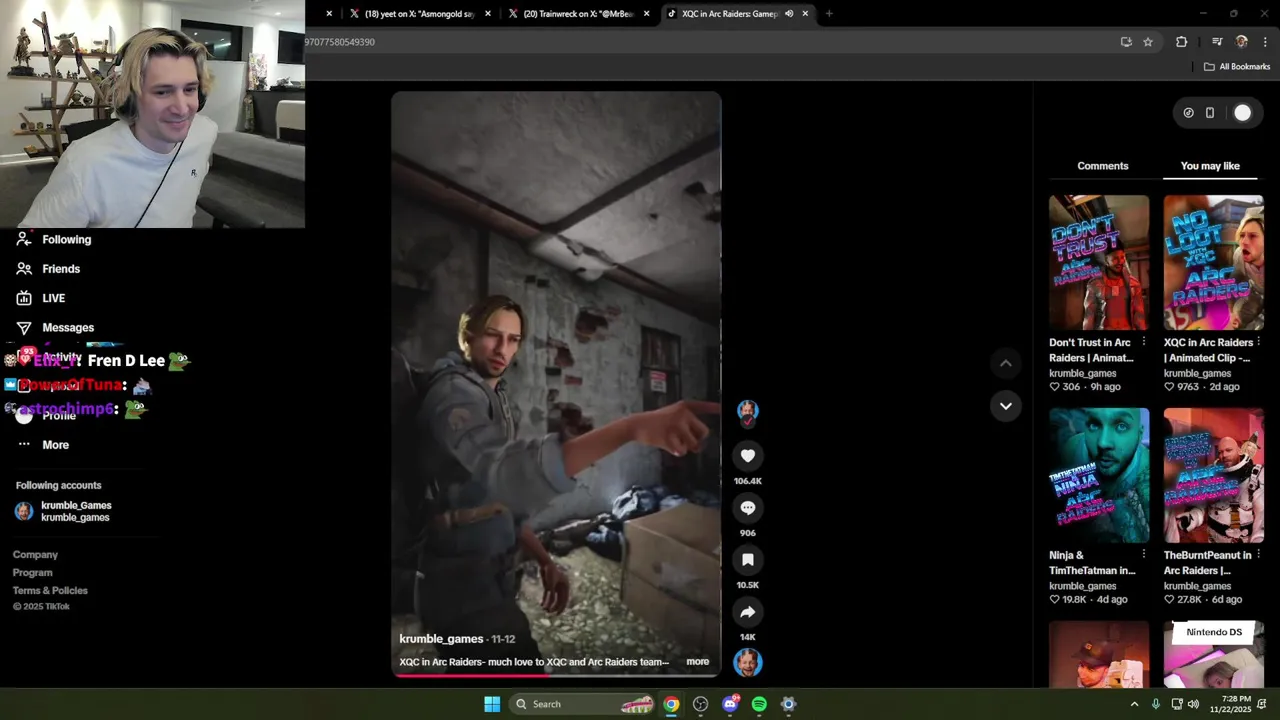Open Friends in TikTok sidebar
This screenshot has width=1280, height=720.
point(49,269)
